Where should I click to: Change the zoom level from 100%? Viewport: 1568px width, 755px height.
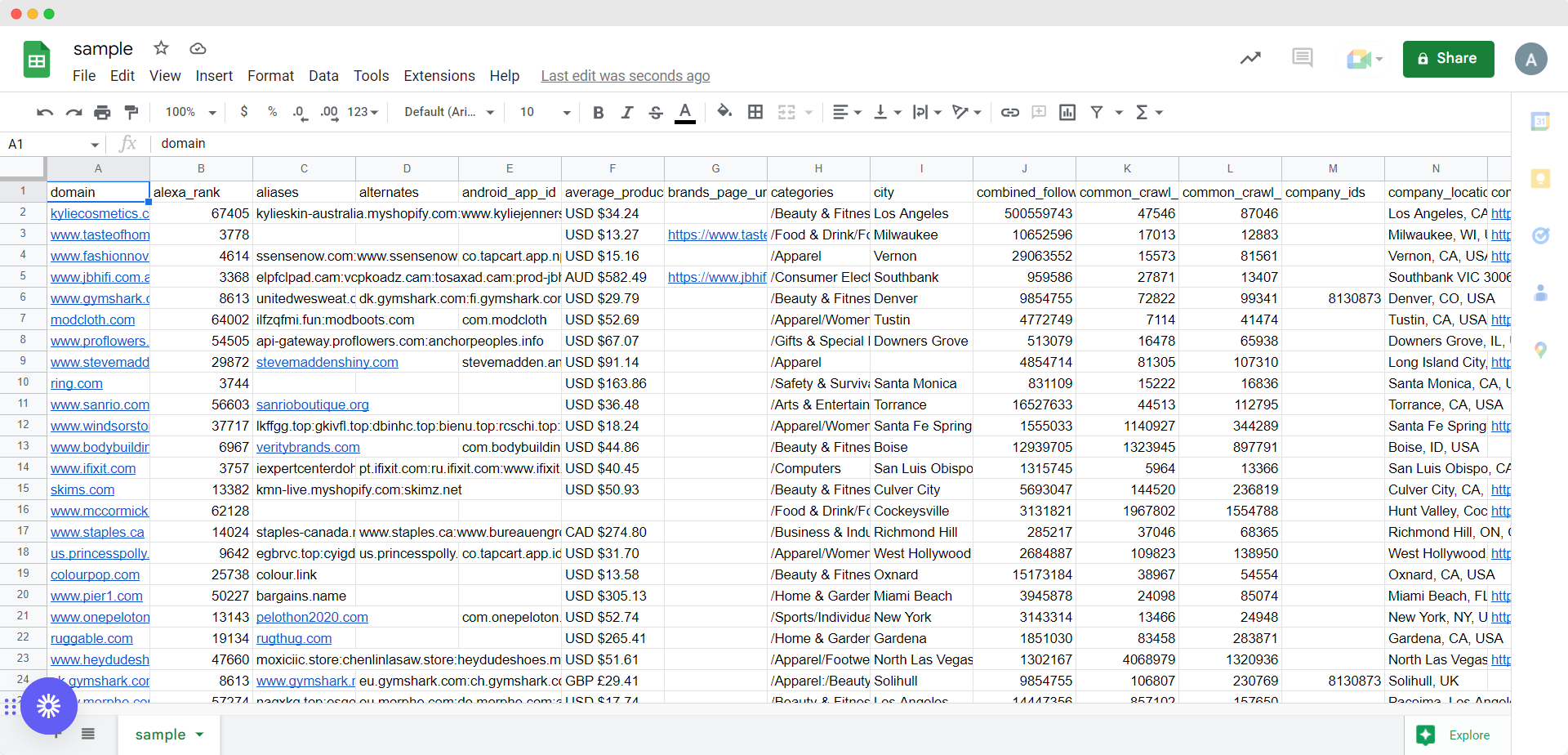pos(190,112)
